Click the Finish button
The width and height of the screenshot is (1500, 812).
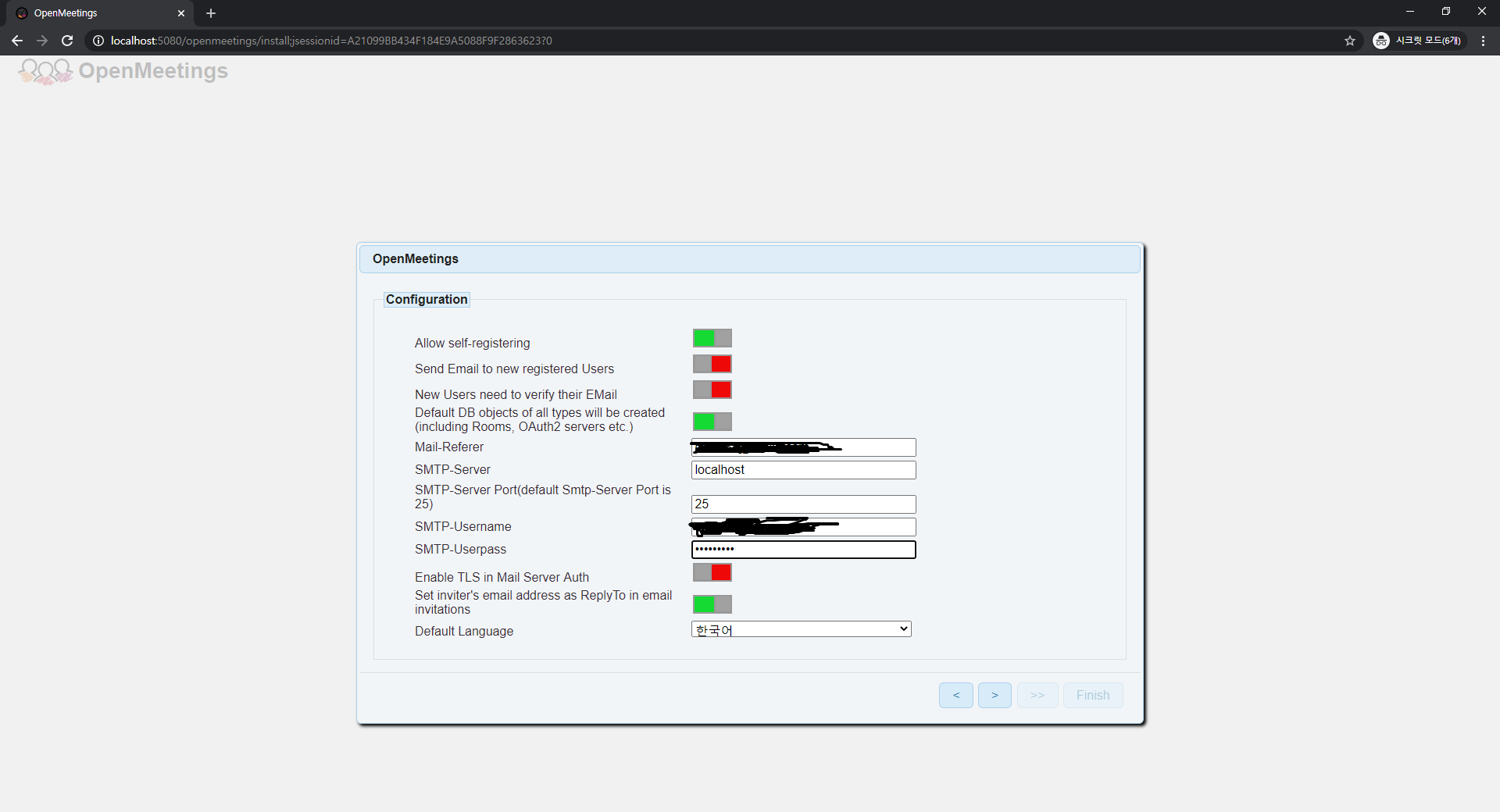click(x=1093, y=695)
